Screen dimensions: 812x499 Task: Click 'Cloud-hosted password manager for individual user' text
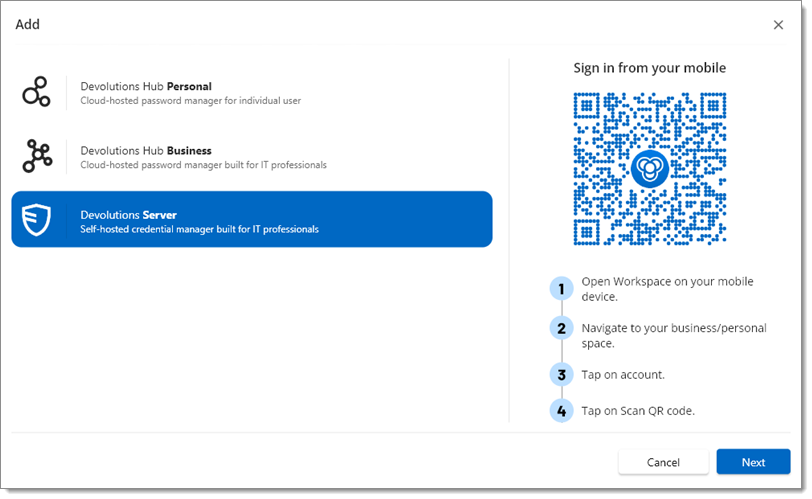coord(190,101)
